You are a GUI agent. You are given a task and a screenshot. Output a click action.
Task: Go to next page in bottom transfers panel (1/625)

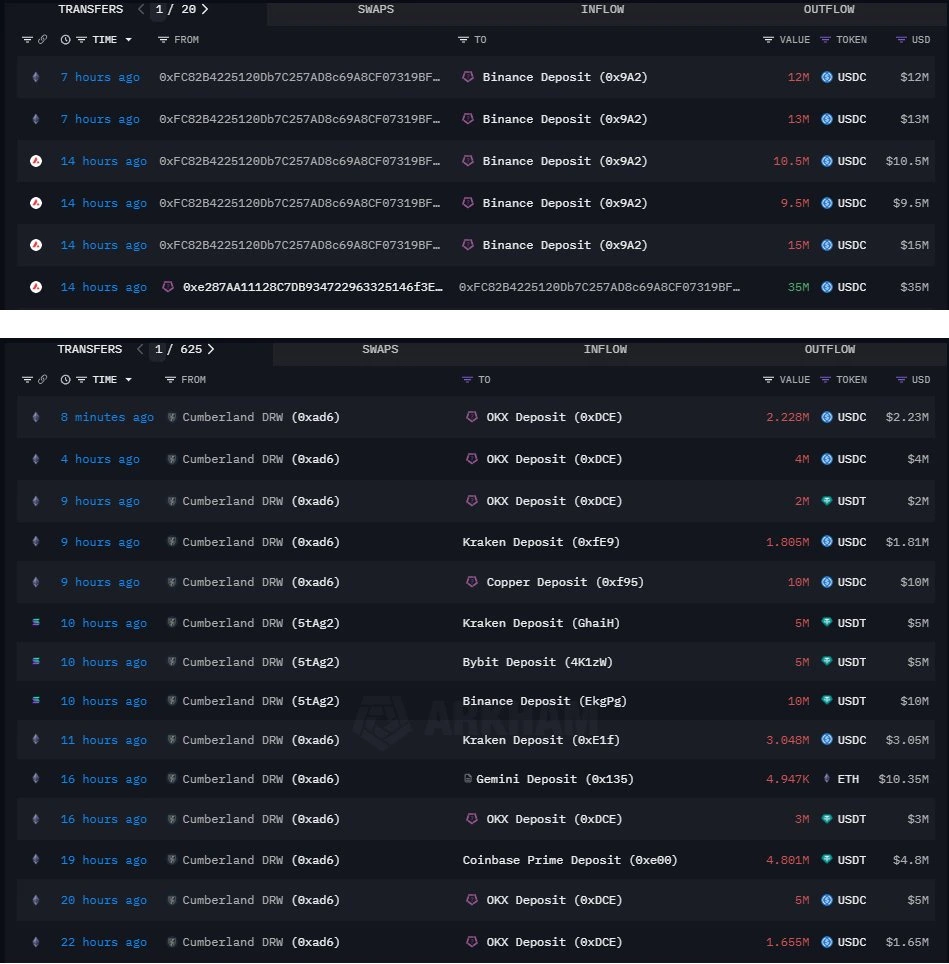click(x=211, y=349)
